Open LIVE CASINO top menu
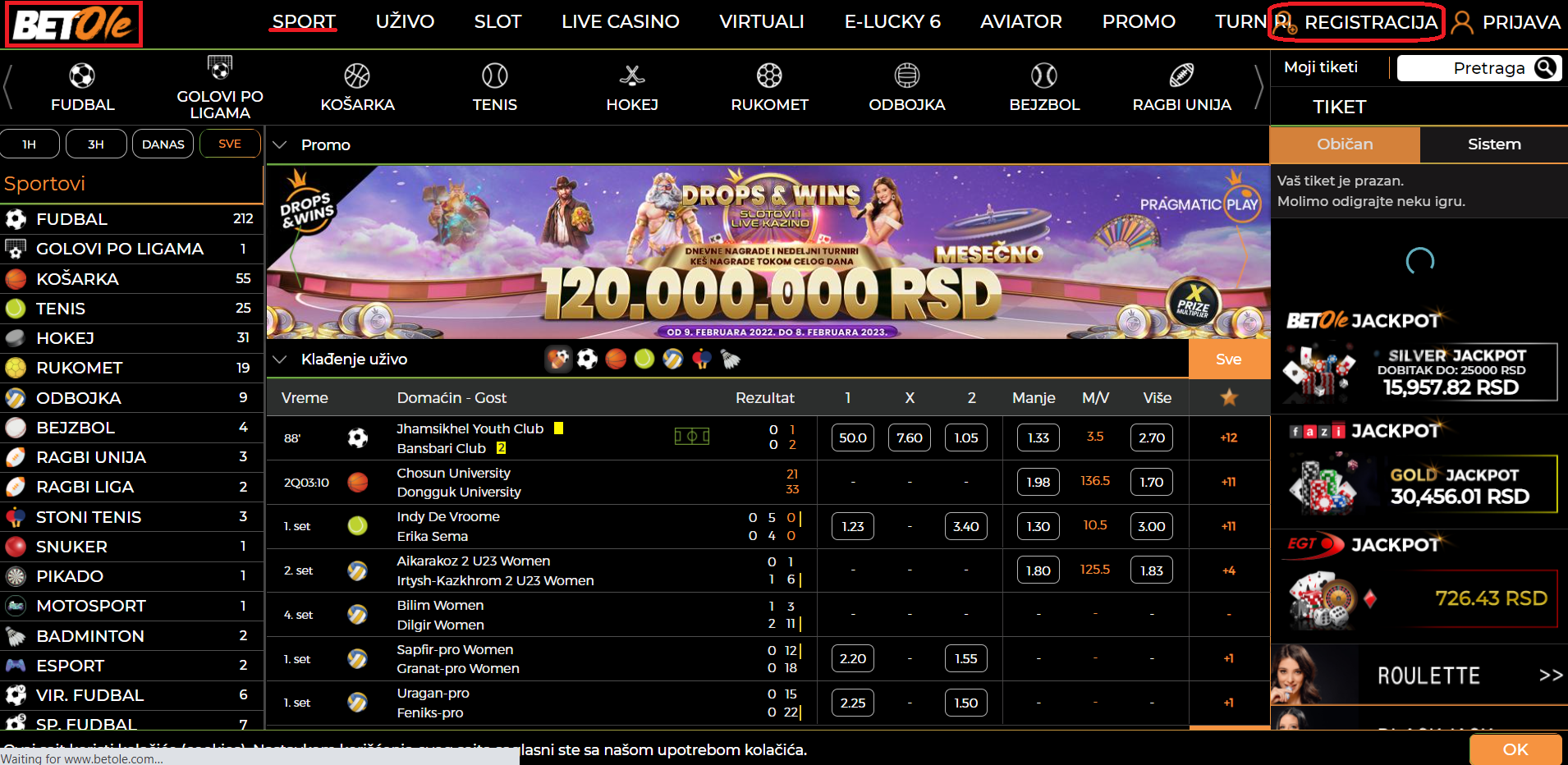Viewport: 1568px width, 765px height. (621, 22)
